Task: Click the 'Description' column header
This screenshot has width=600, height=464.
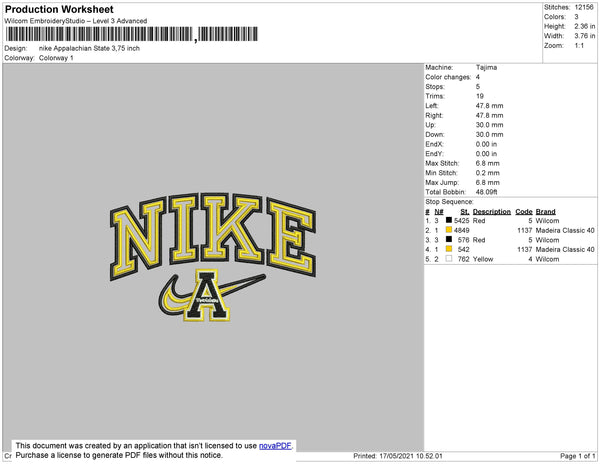Action: click(x=492, y=212)
